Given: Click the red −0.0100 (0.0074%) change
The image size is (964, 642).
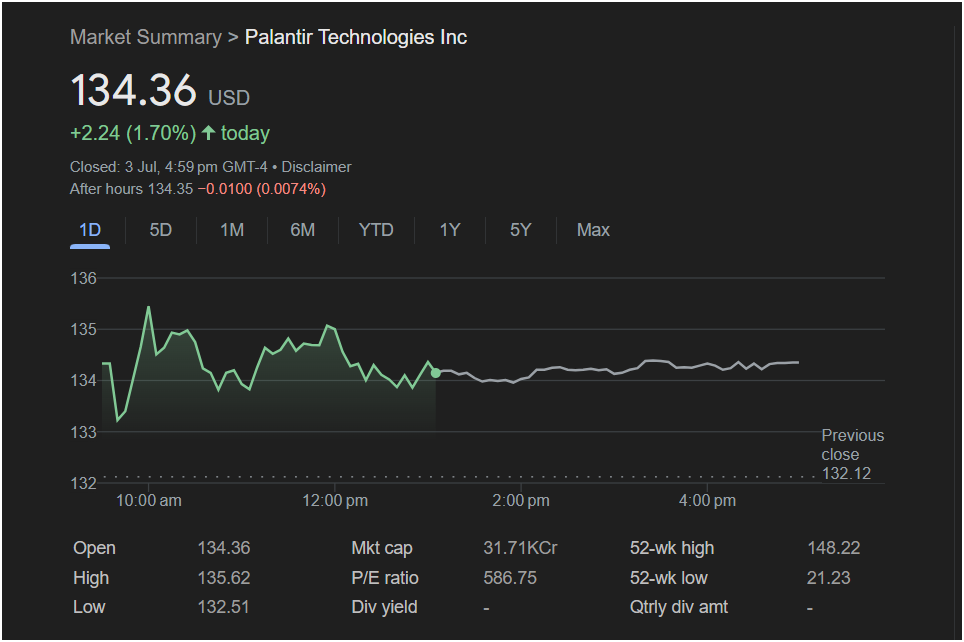Looking at the screenshot, I should pyautogui.click(x=261, y=189).
